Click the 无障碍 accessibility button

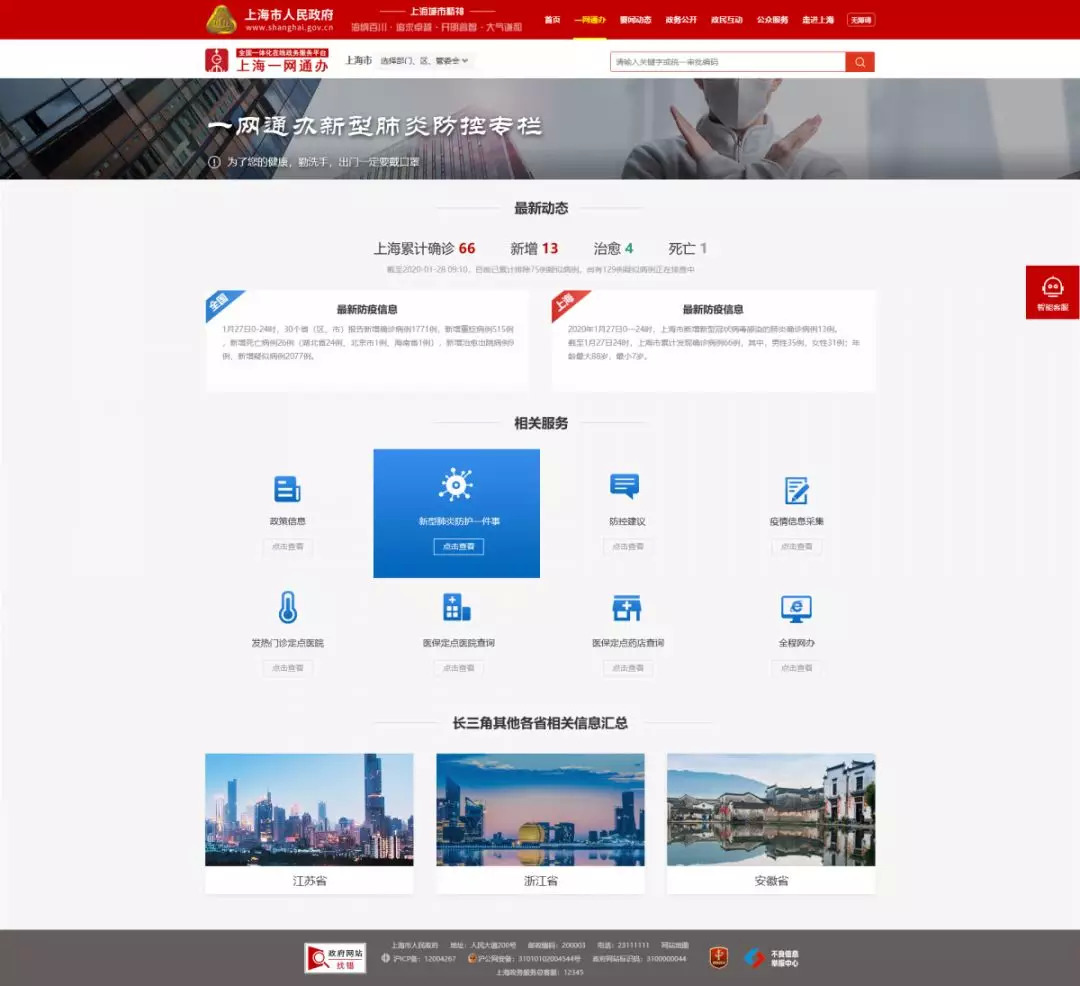[x=860, y=20]
